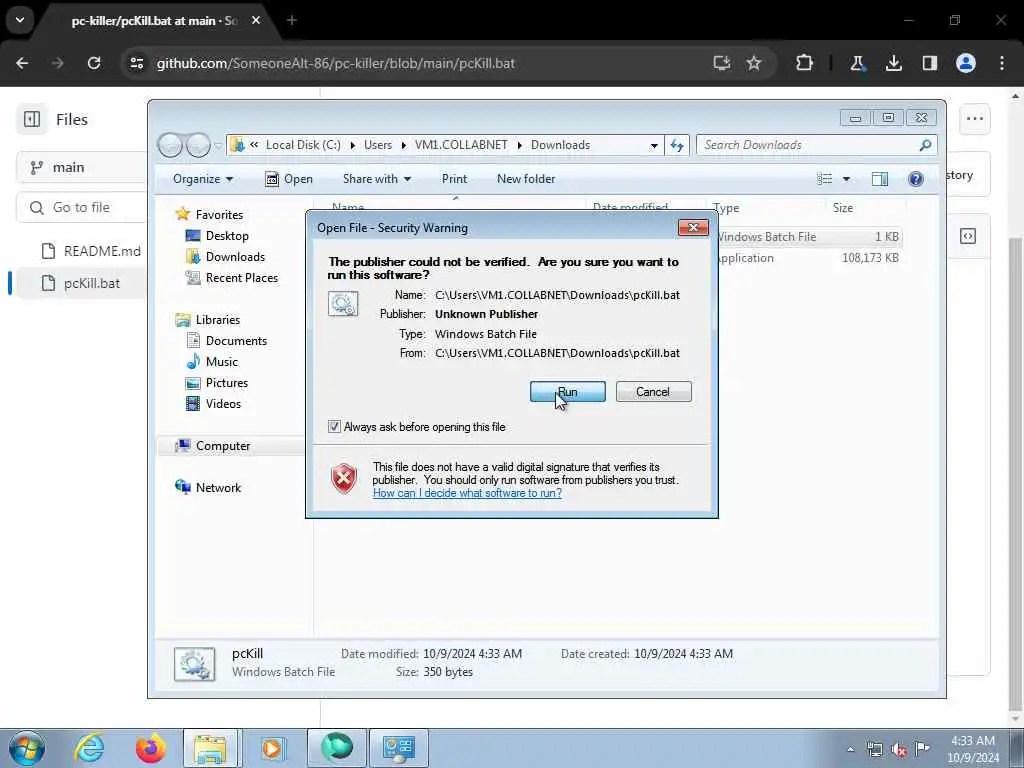The height and width of the screenshot is (768, 1024).
Task: Reload the GitHub page in Chrome
Action: (x=94, y=63)
